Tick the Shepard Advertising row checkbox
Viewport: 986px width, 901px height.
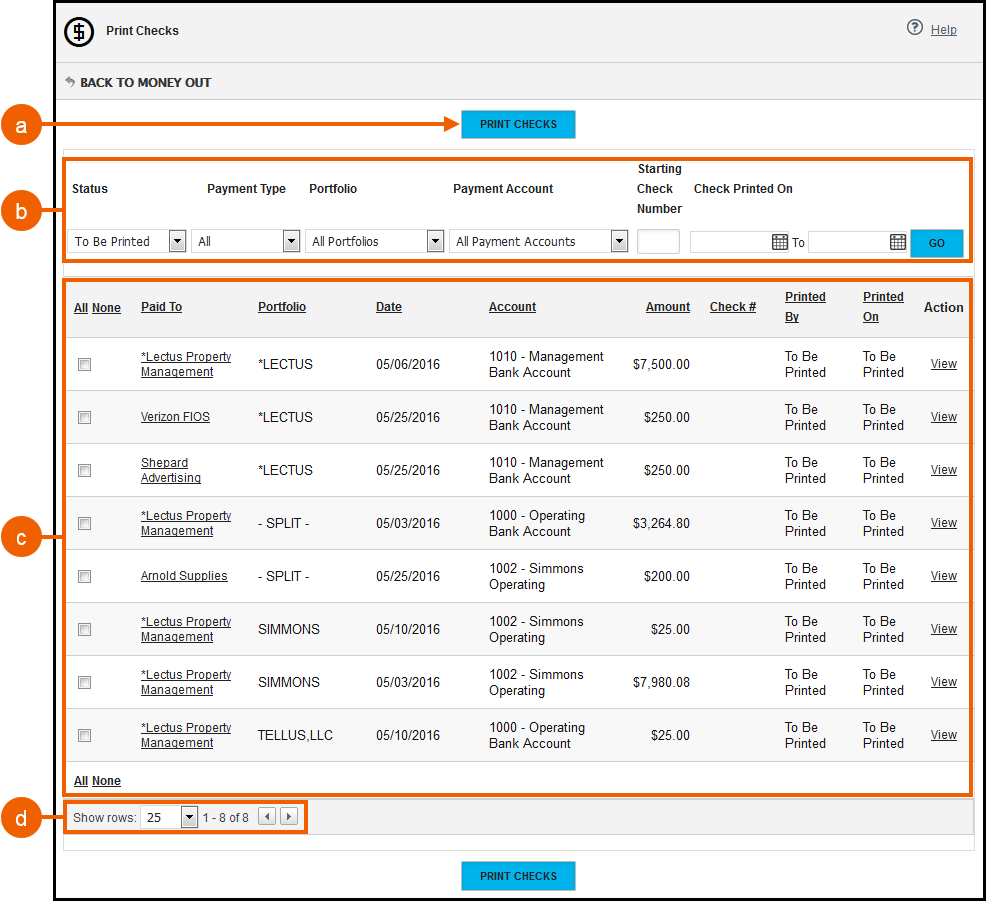[x=85, y=470]
